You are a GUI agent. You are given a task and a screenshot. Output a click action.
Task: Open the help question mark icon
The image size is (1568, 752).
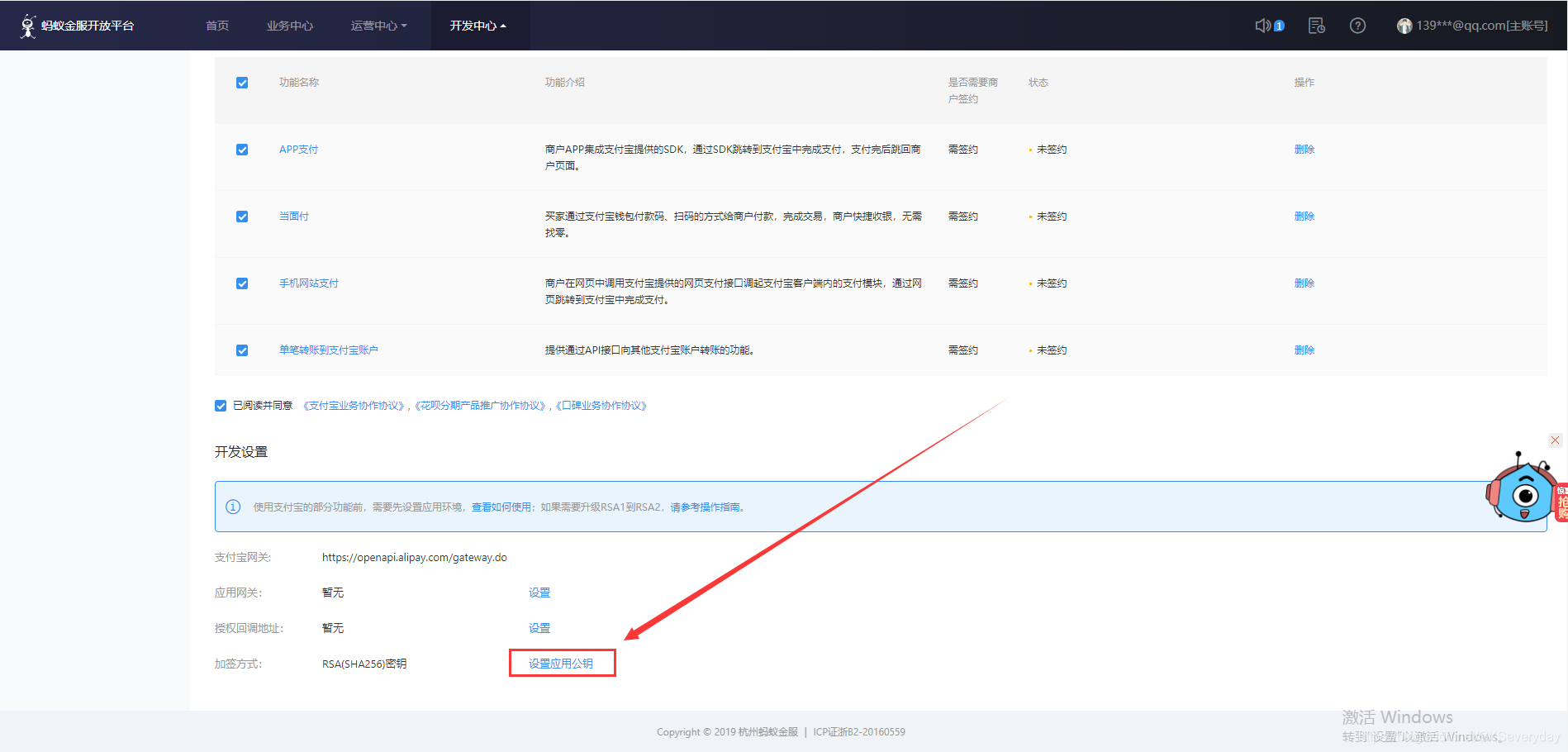coord(1357,26)
